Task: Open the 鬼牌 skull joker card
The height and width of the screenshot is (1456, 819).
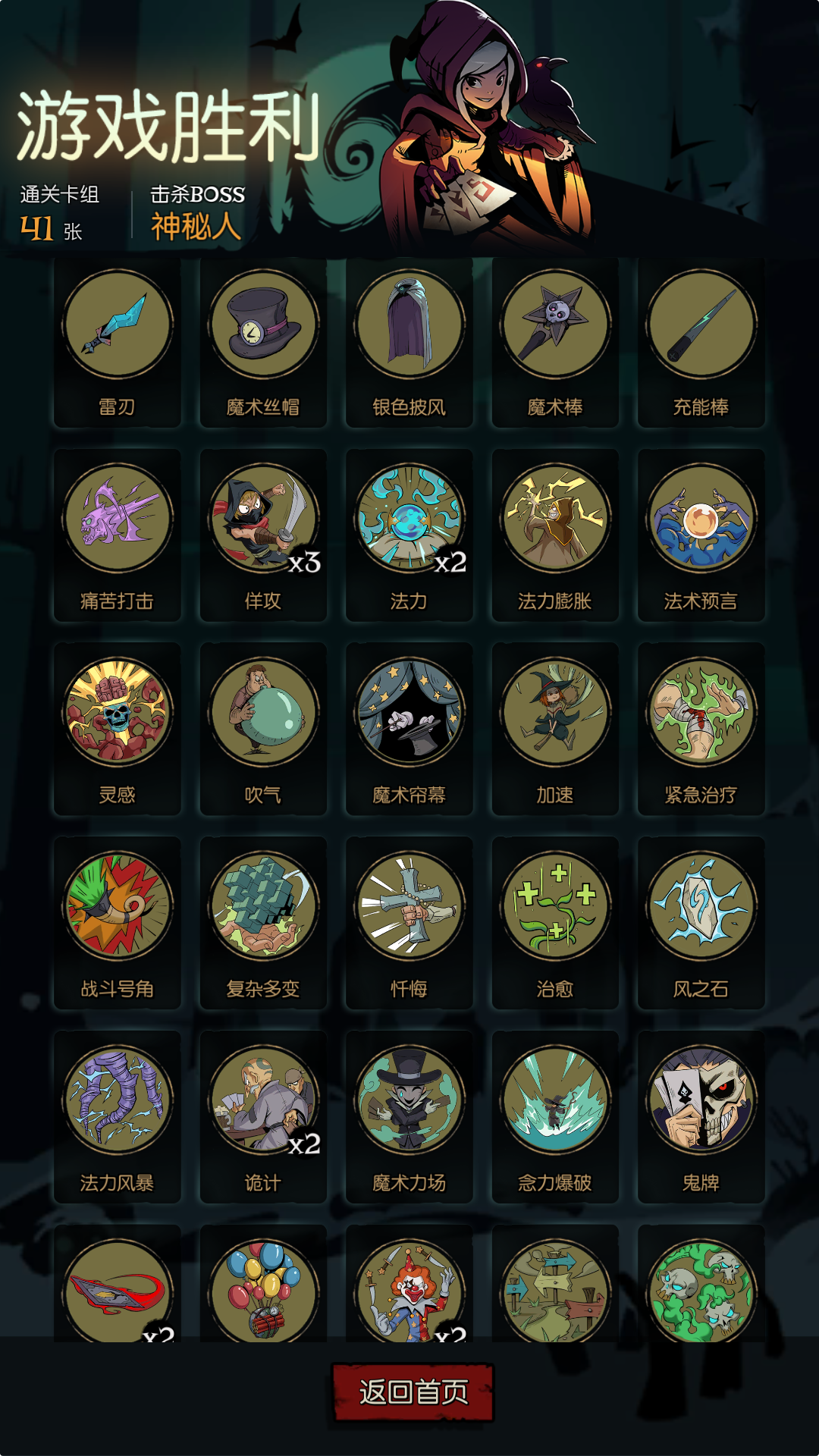Action: click(x=701, y=1117)
